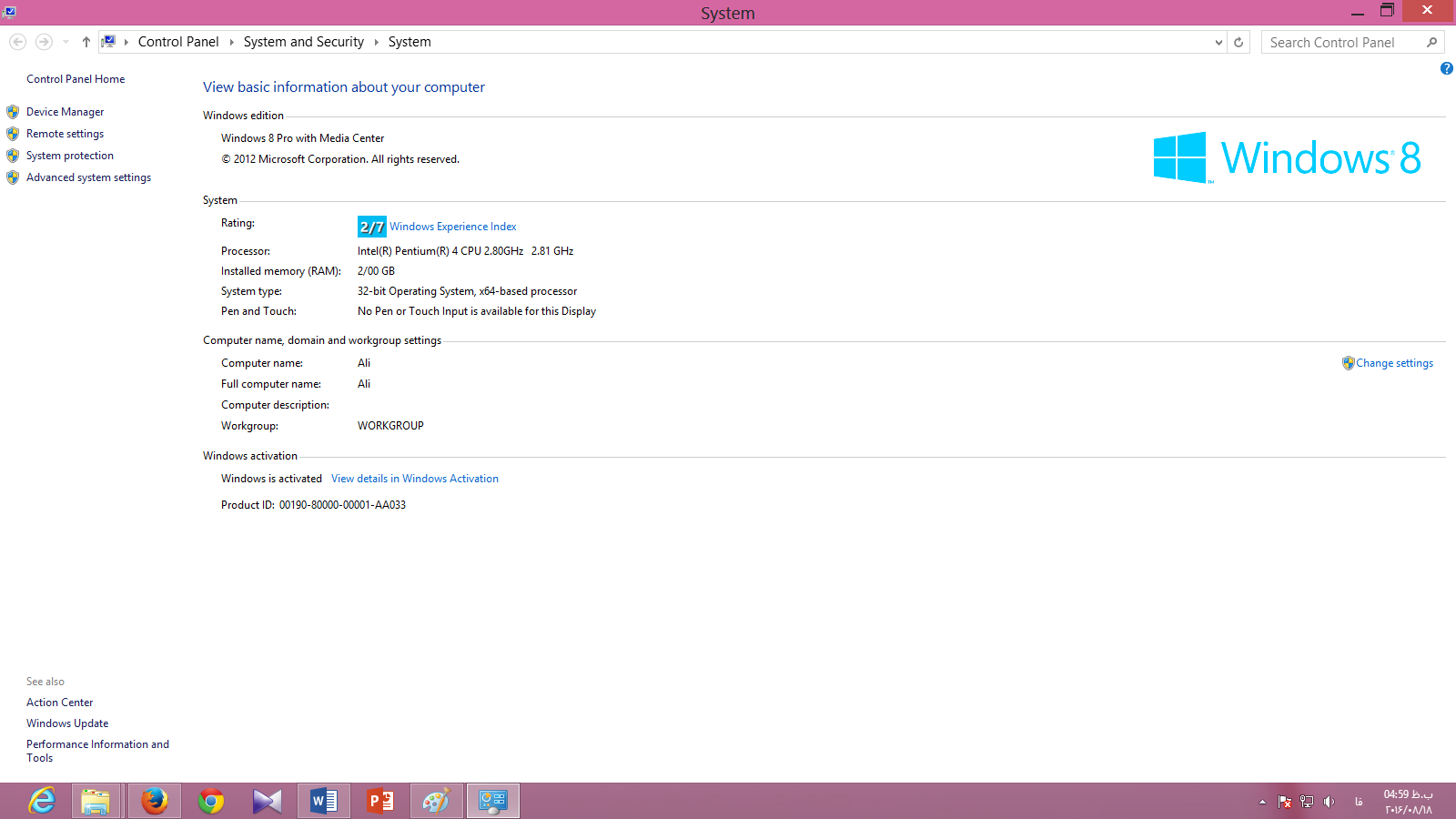Launch Google Chrome from taskbar
This screenshot has height=819, width=1456.
(211, 801)
